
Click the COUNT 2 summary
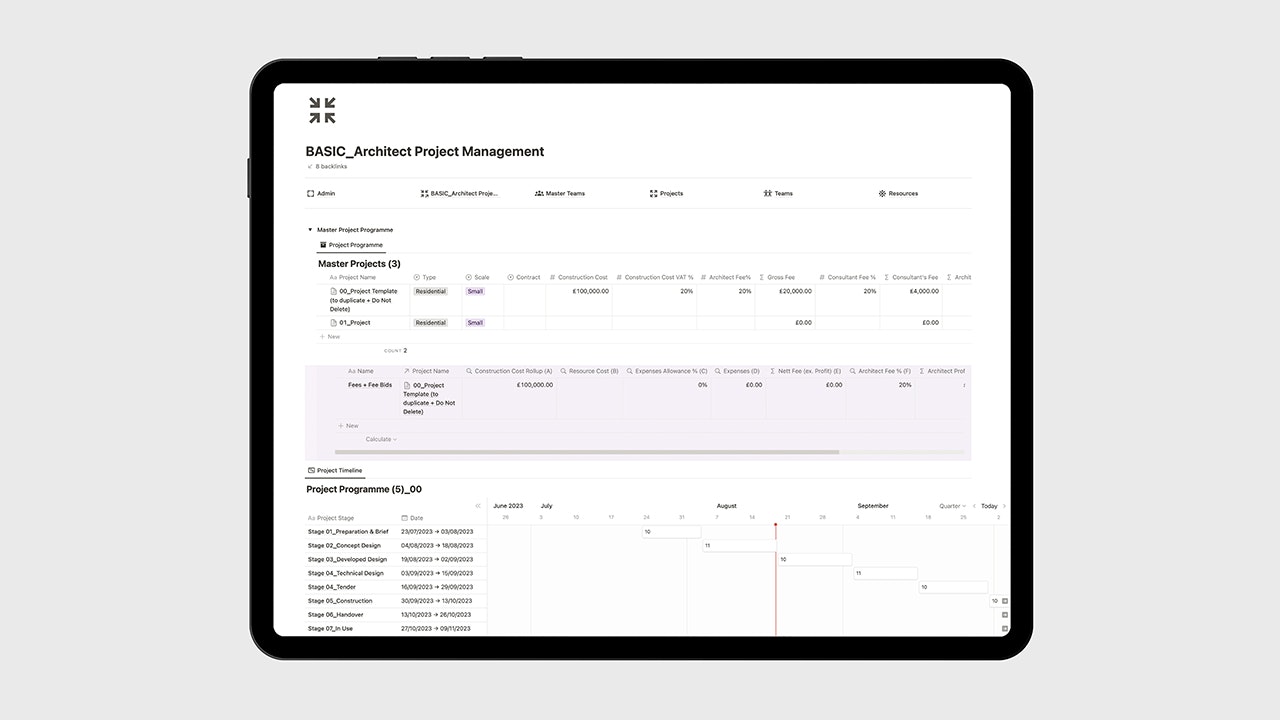tap(396, 351)
